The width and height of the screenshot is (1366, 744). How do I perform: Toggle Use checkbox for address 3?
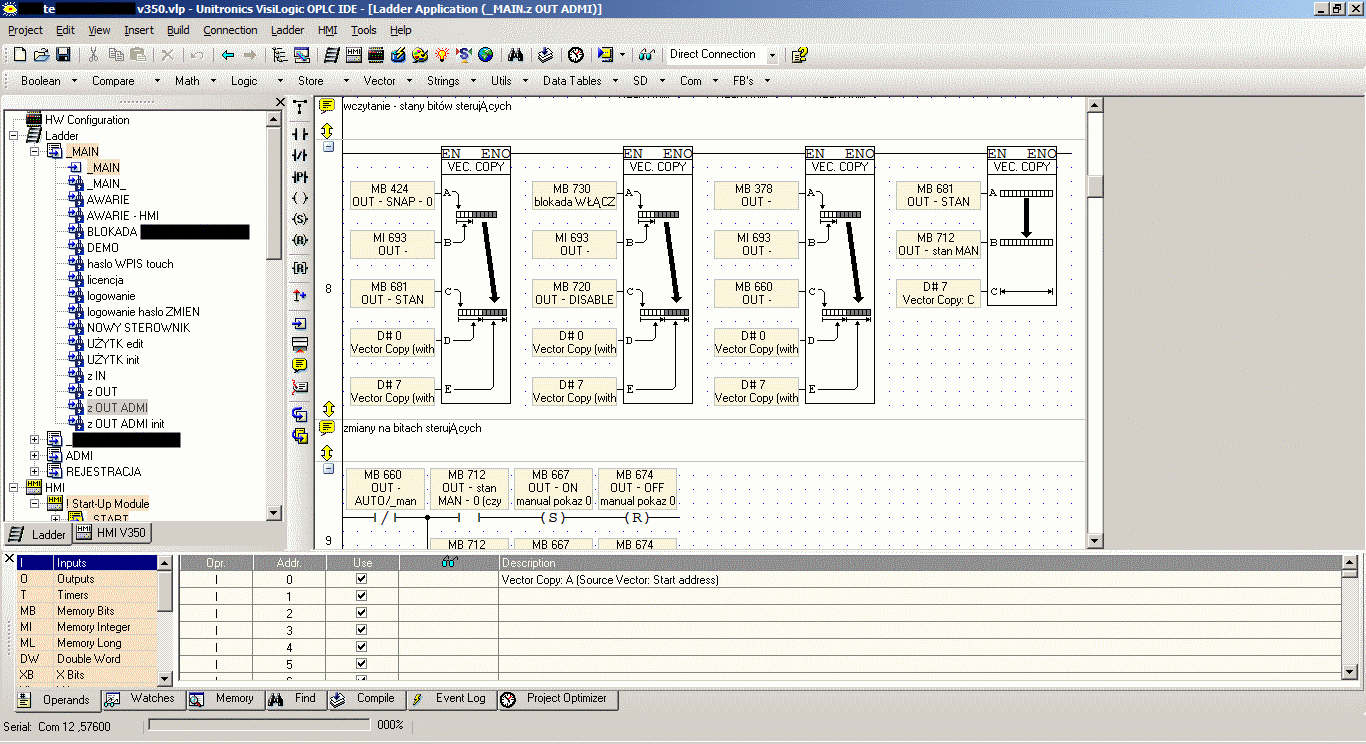pyautogui.click(x=362, y=630)
